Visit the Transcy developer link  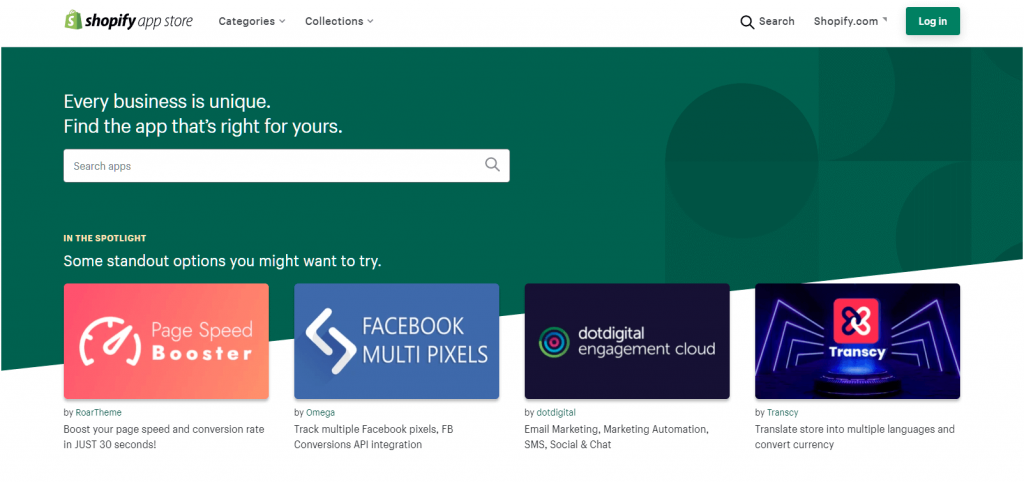click(783, 412)
